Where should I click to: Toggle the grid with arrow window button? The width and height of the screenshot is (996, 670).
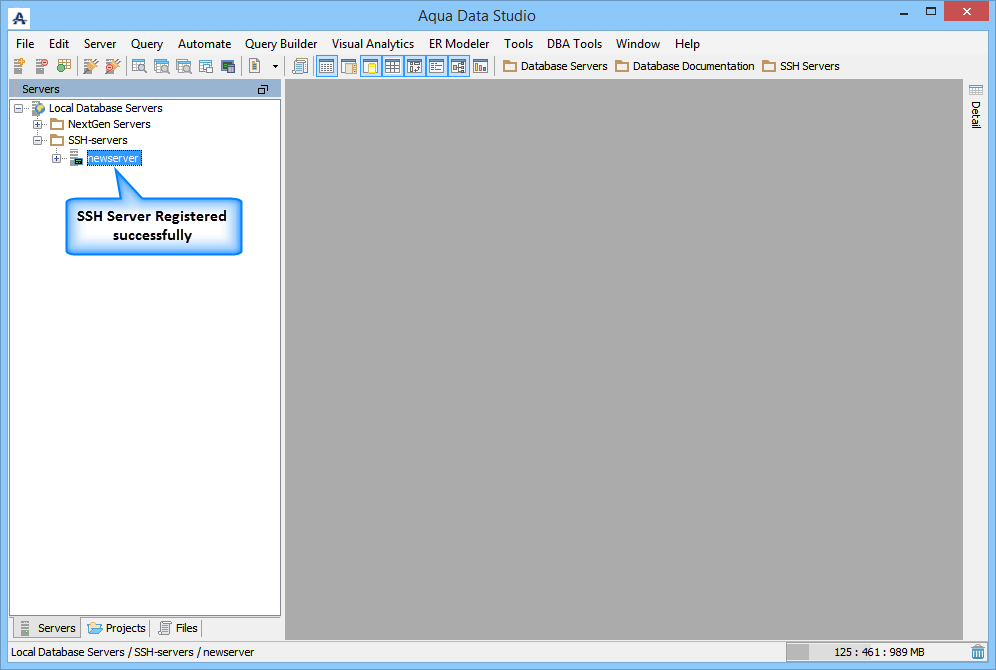pos(414,66)
